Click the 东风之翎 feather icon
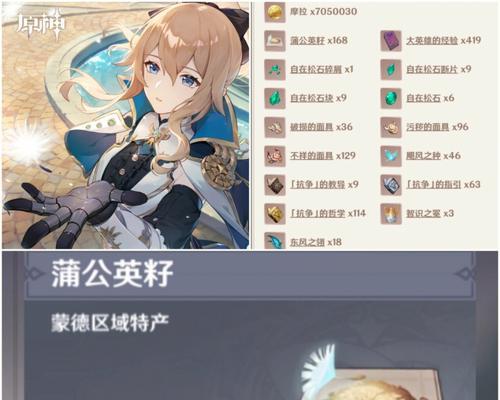Screen dimensions: 500x400 [275, 241]
